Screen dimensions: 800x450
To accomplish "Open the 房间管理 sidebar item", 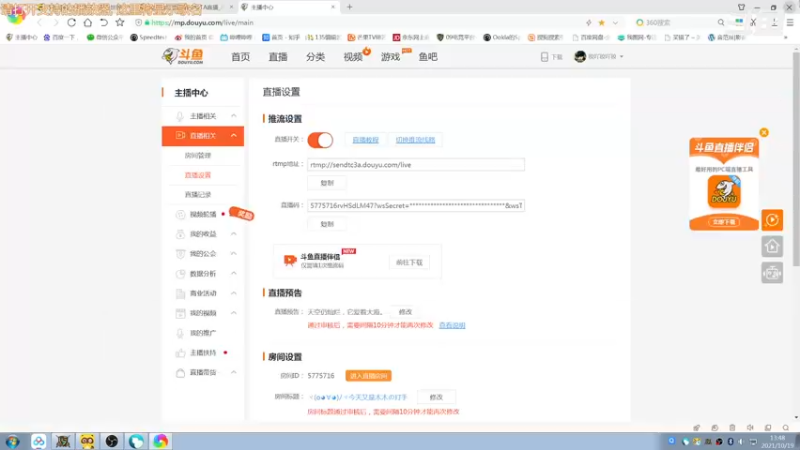I will tap(197, 155).
